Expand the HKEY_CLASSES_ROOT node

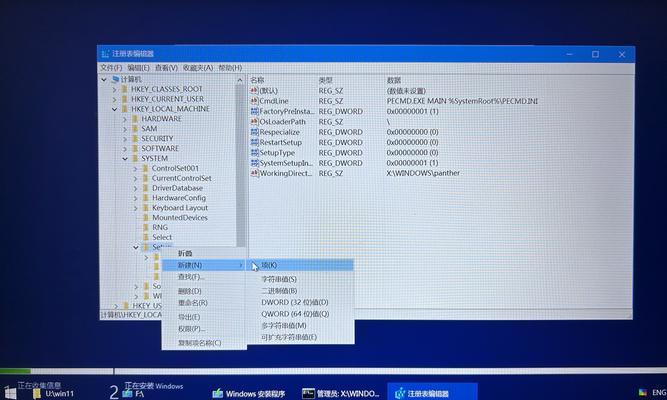point(114,89)
